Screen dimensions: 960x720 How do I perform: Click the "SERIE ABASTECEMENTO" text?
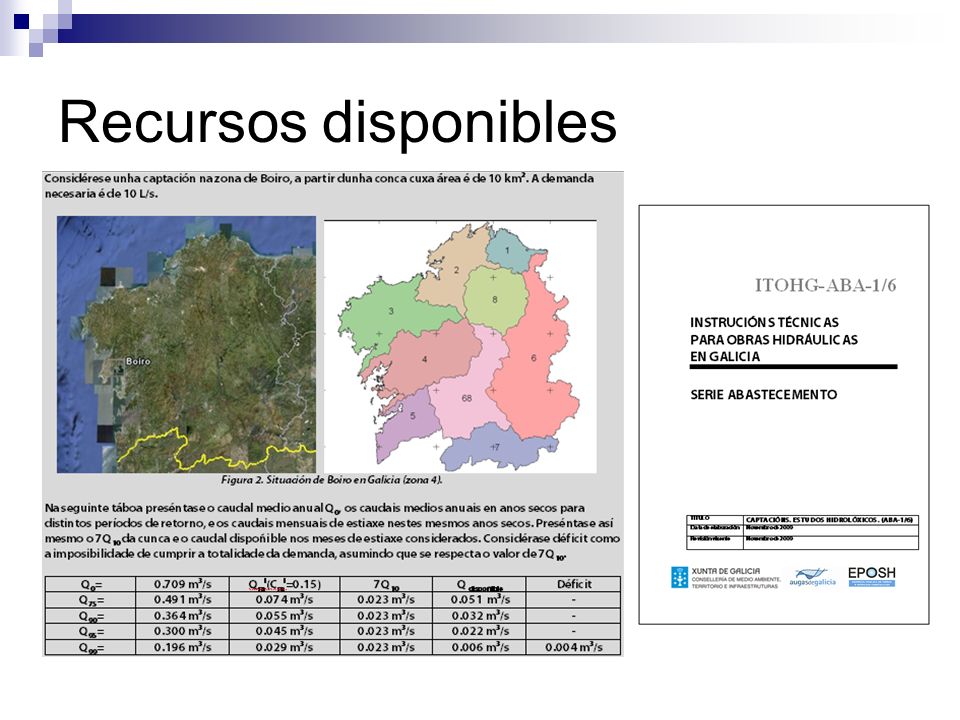tap(763, 394)
